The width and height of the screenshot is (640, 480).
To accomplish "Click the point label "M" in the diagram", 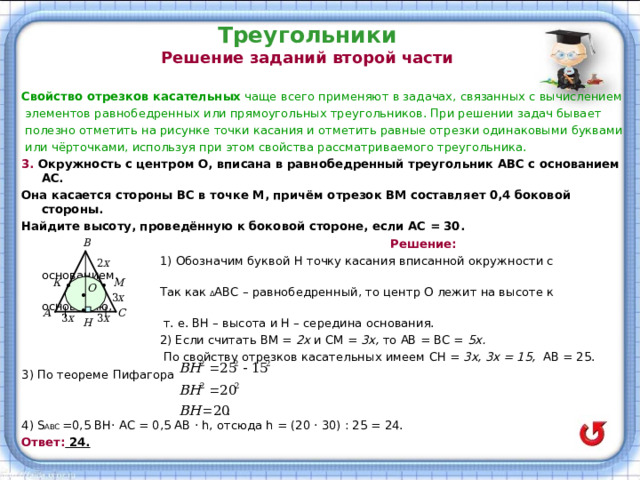I will click(120, 282).
